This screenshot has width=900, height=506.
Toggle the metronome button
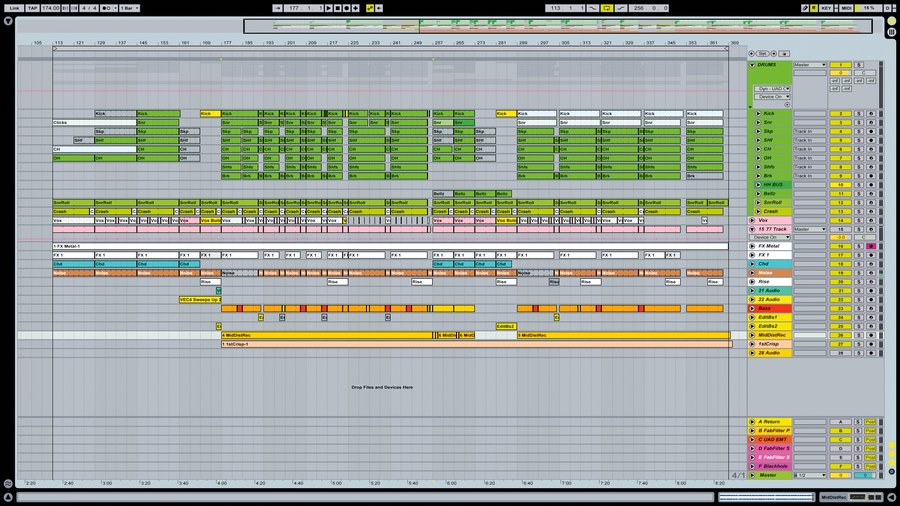pos(108,7)
